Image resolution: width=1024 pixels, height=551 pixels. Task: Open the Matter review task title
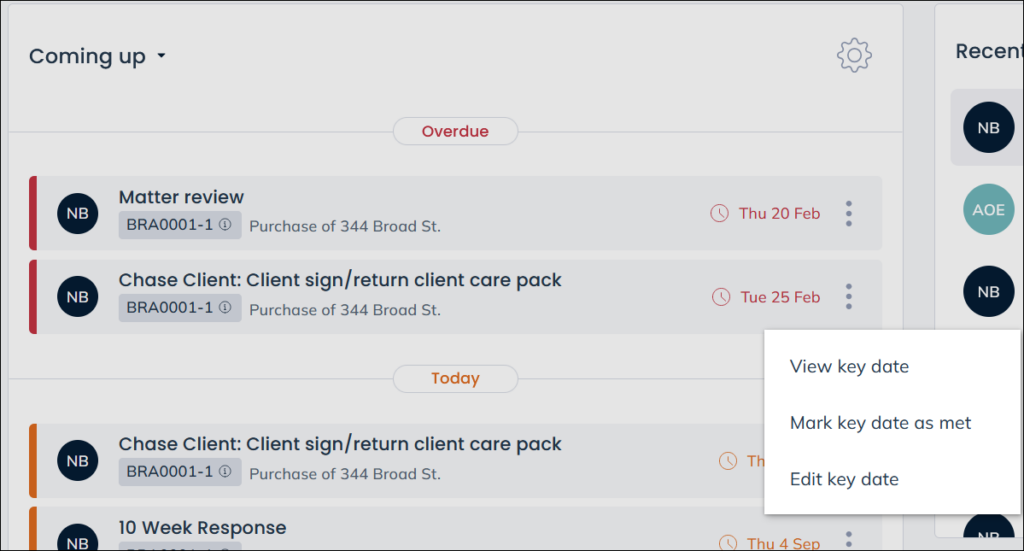tap(181, 197)
